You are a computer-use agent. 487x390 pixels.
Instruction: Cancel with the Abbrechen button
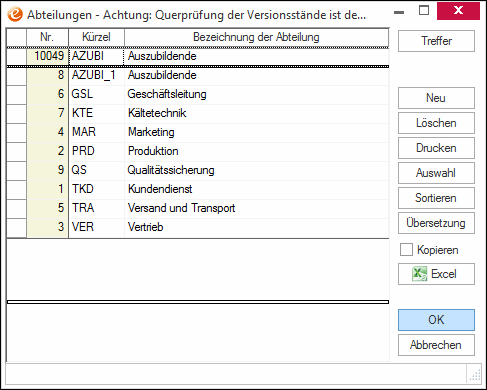coord(436,345)
